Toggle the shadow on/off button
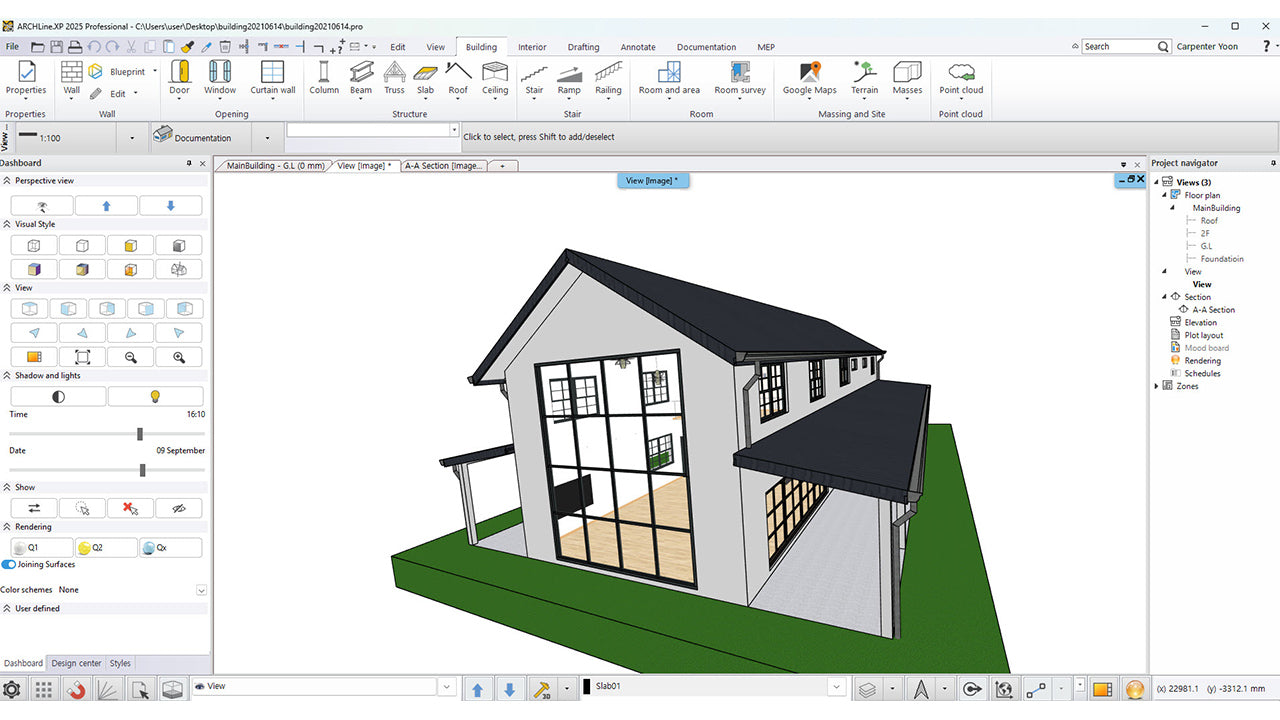Viewport: 1280px width, 720px height. pyautogui.click(x=58, y=397)
